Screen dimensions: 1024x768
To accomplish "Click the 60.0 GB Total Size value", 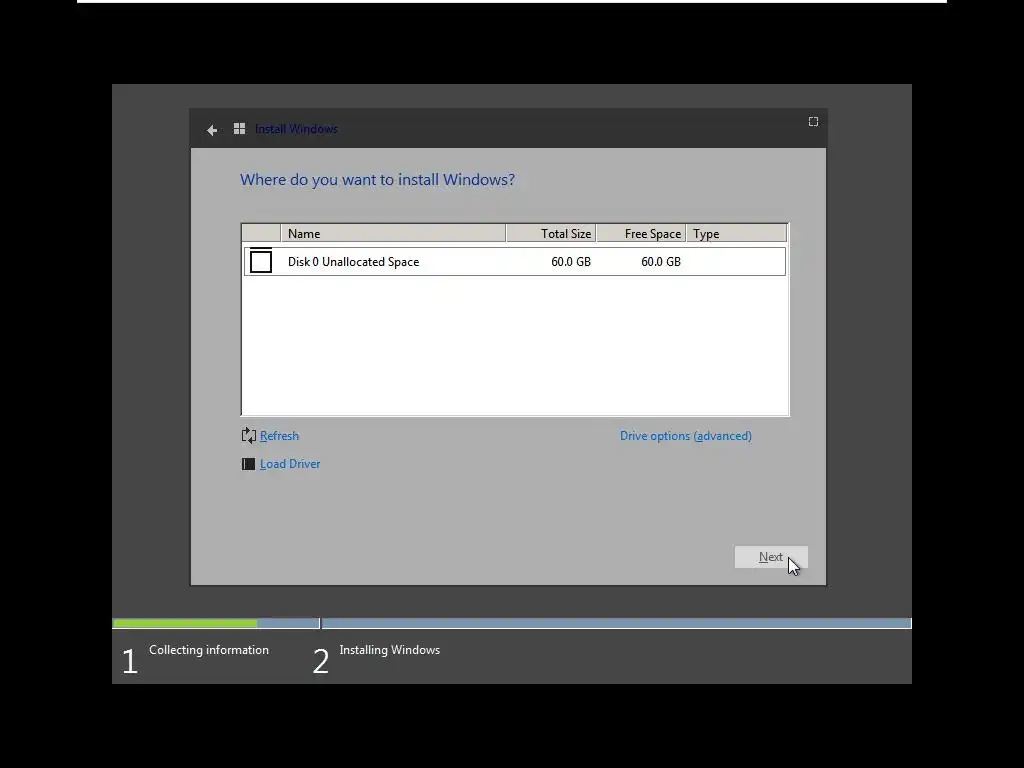I will pos(571,261).
